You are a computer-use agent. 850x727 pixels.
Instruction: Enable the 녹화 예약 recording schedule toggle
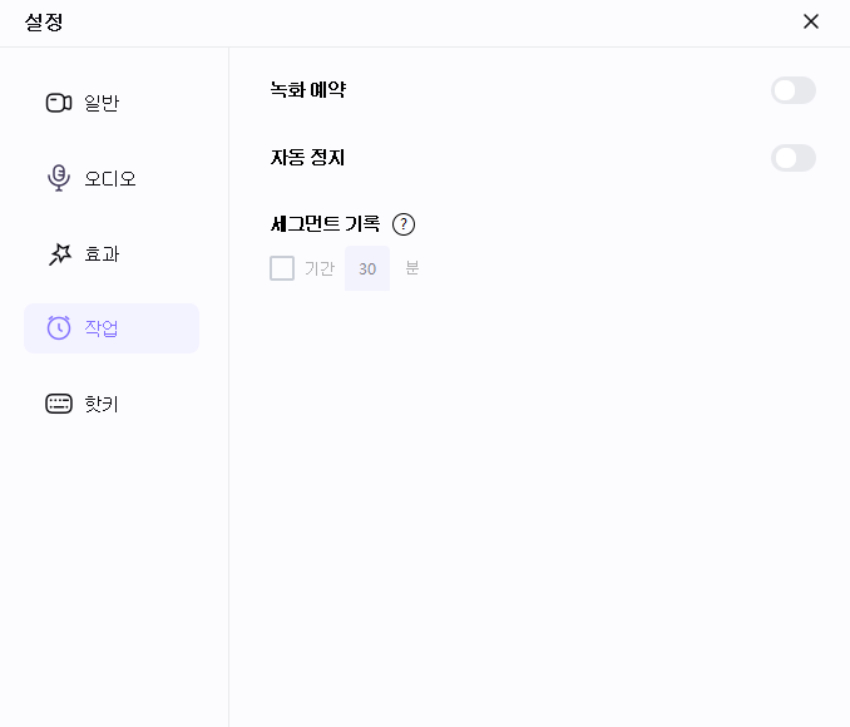coord(793,90)
